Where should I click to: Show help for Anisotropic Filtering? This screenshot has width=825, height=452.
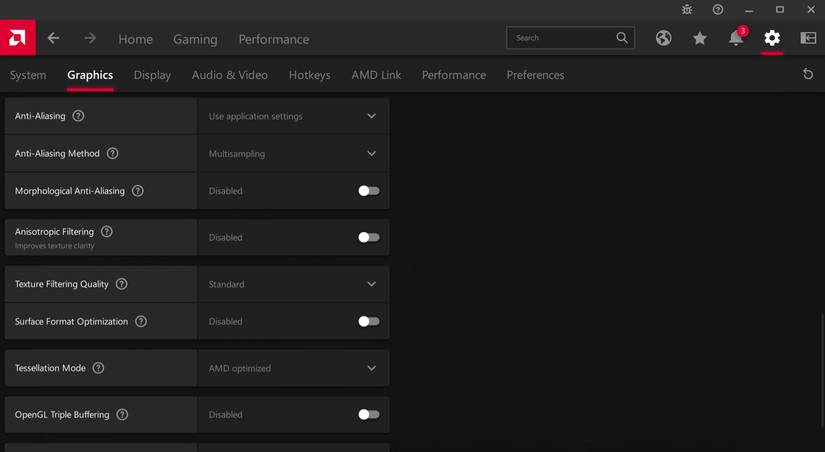tap(107, 231)
